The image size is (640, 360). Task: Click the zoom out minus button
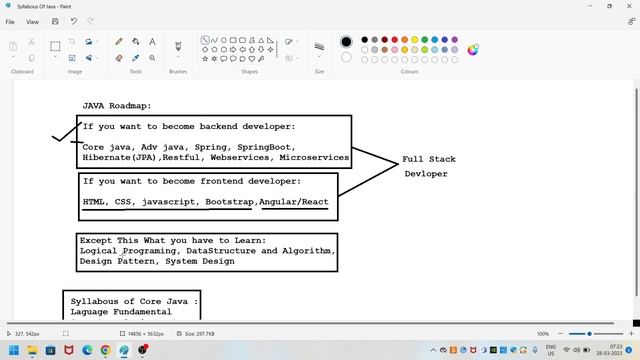tap(560, 334)
